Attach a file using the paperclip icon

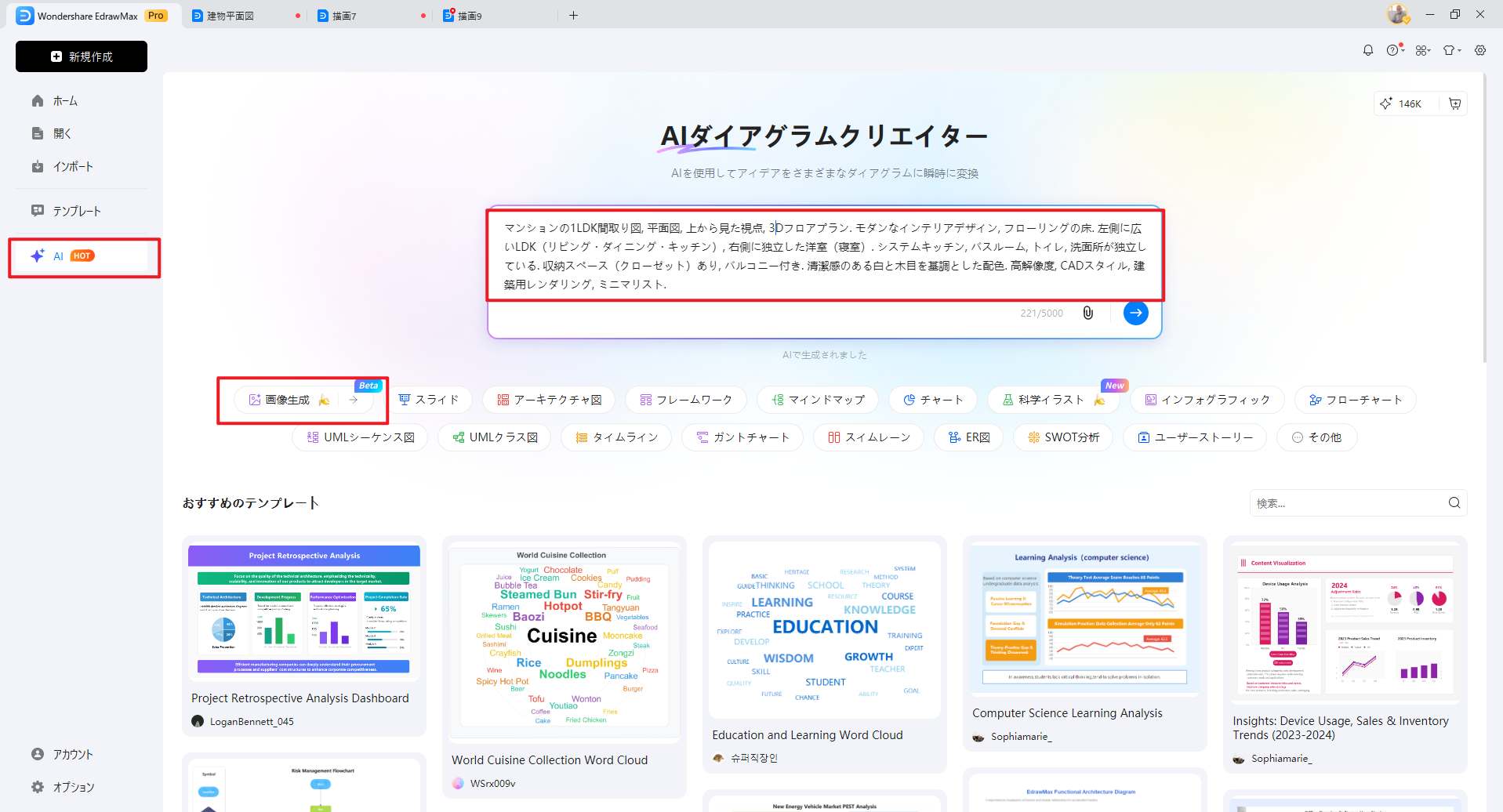click(1088, 312)
